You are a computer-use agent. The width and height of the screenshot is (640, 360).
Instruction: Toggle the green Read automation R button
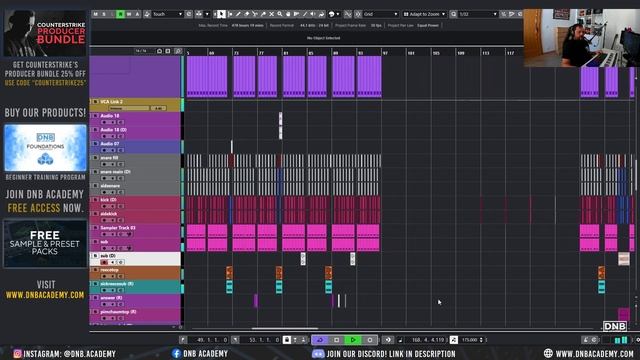(120, 14)
